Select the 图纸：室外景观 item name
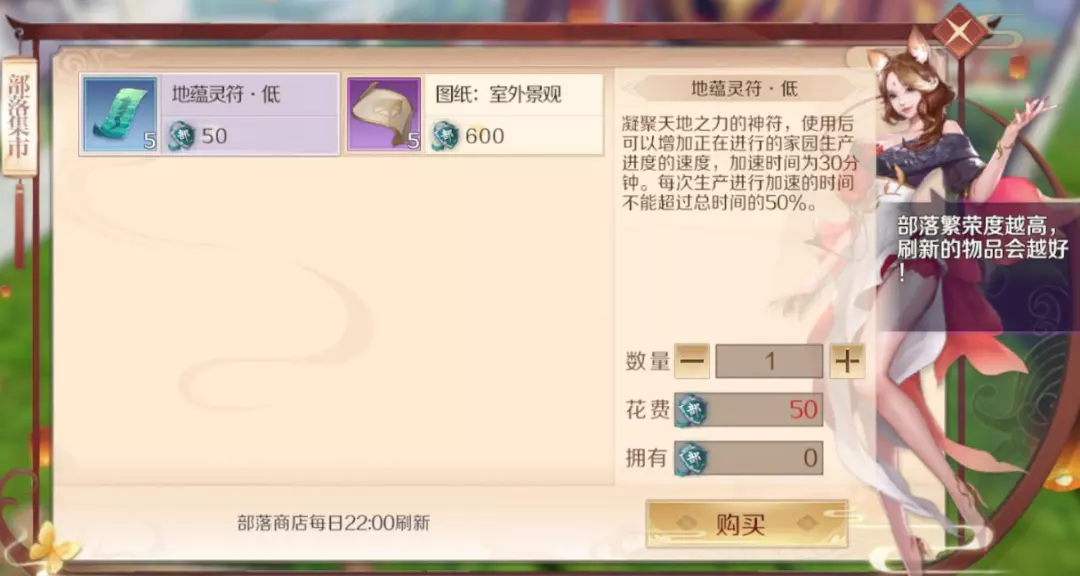Image resolution: width=1080 pixels, height=576 pixels. [499, 95]
